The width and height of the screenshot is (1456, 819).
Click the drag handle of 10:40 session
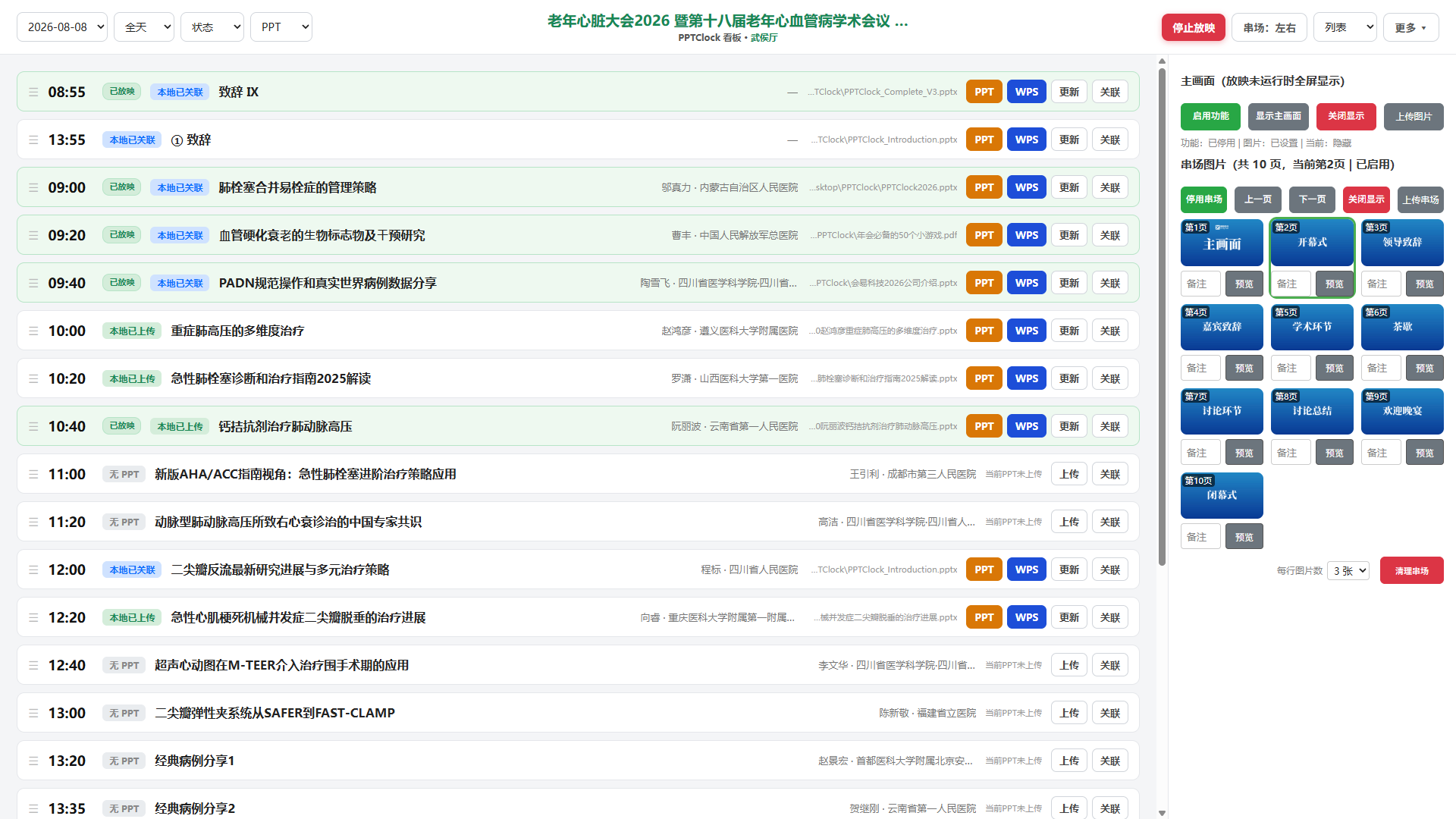click(x=33, y=426)
